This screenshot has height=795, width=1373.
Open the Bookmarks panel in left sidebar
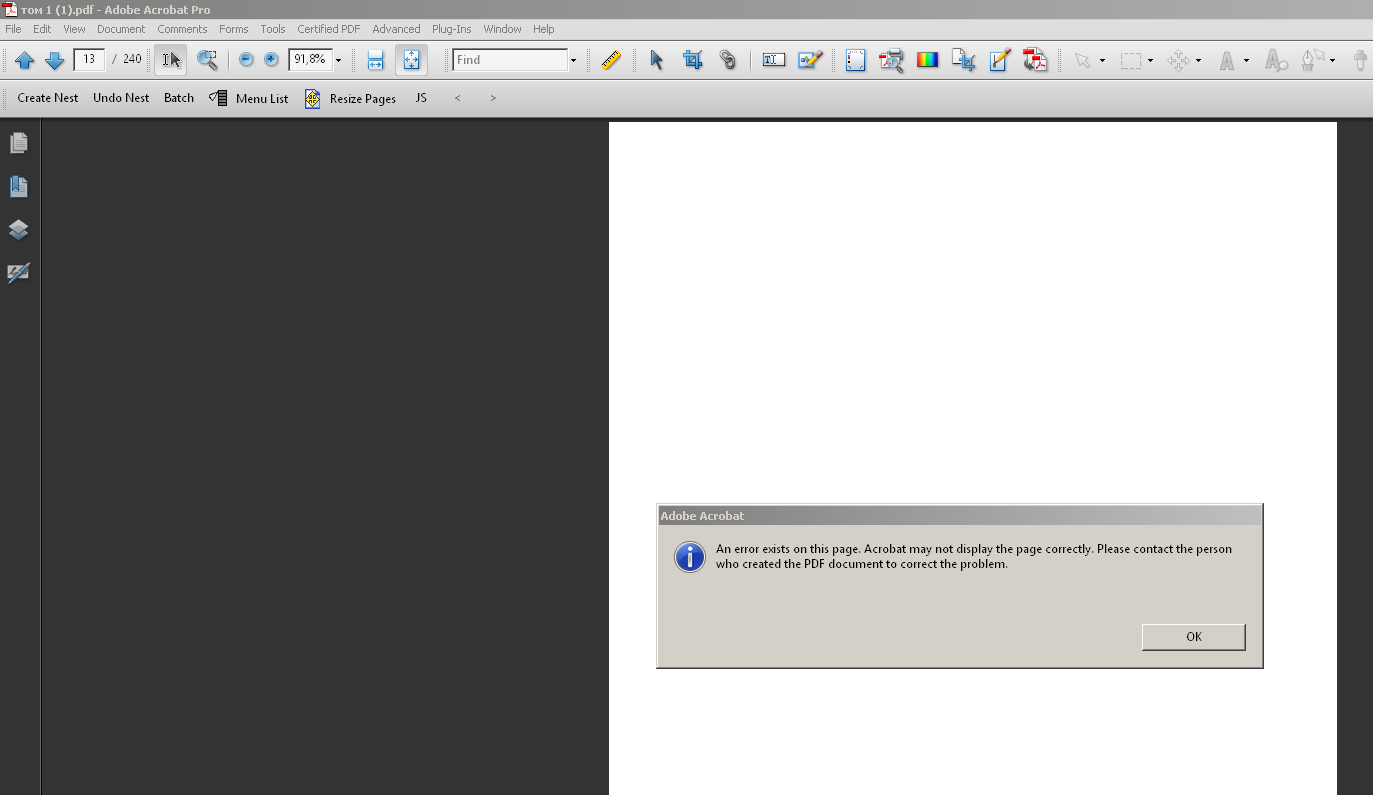(x=18, y=187)
